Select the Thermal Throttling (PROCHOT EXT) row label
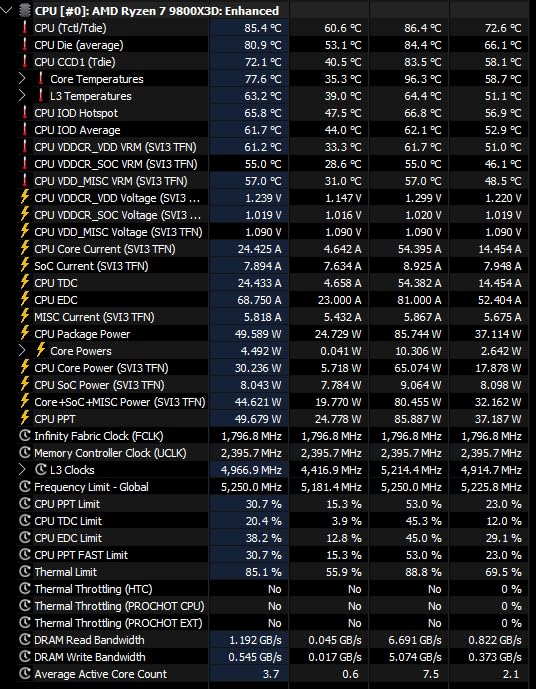 pyautogui.click(x=118, y=623)
